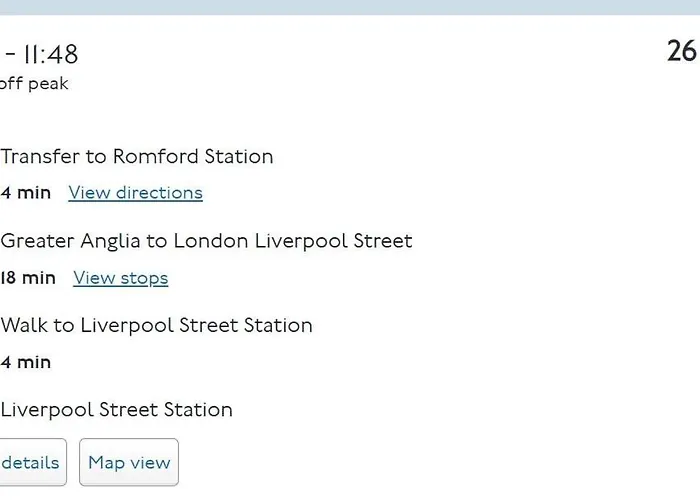Click the 4 min beside View directions
700x500 pixels.
pyautogui.click(x=25, y=193)
